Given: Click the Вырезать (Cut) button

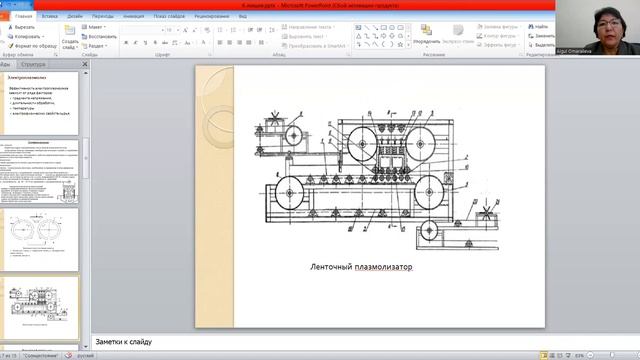Looking at the screenshot, I should pos(21,27).
